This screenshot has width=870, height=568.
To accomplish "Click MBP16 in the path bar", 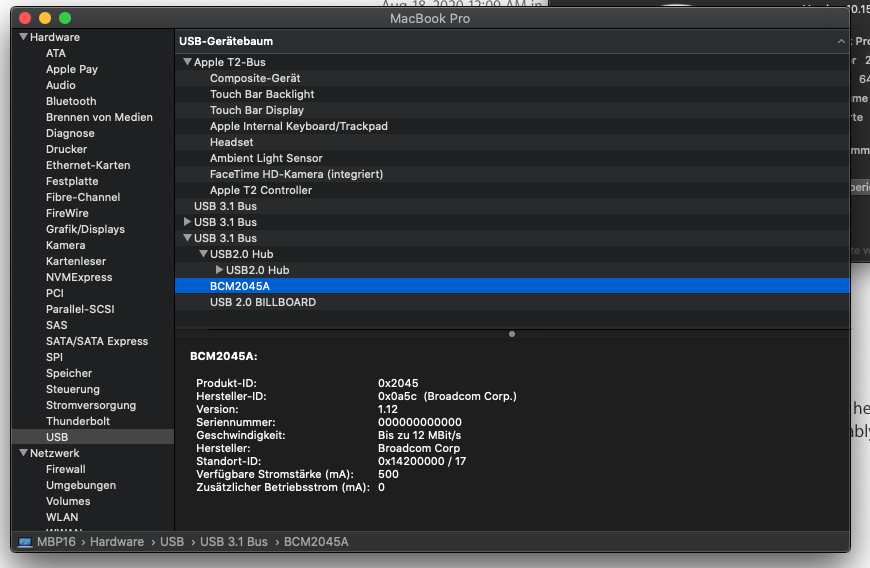I will 56,542.
